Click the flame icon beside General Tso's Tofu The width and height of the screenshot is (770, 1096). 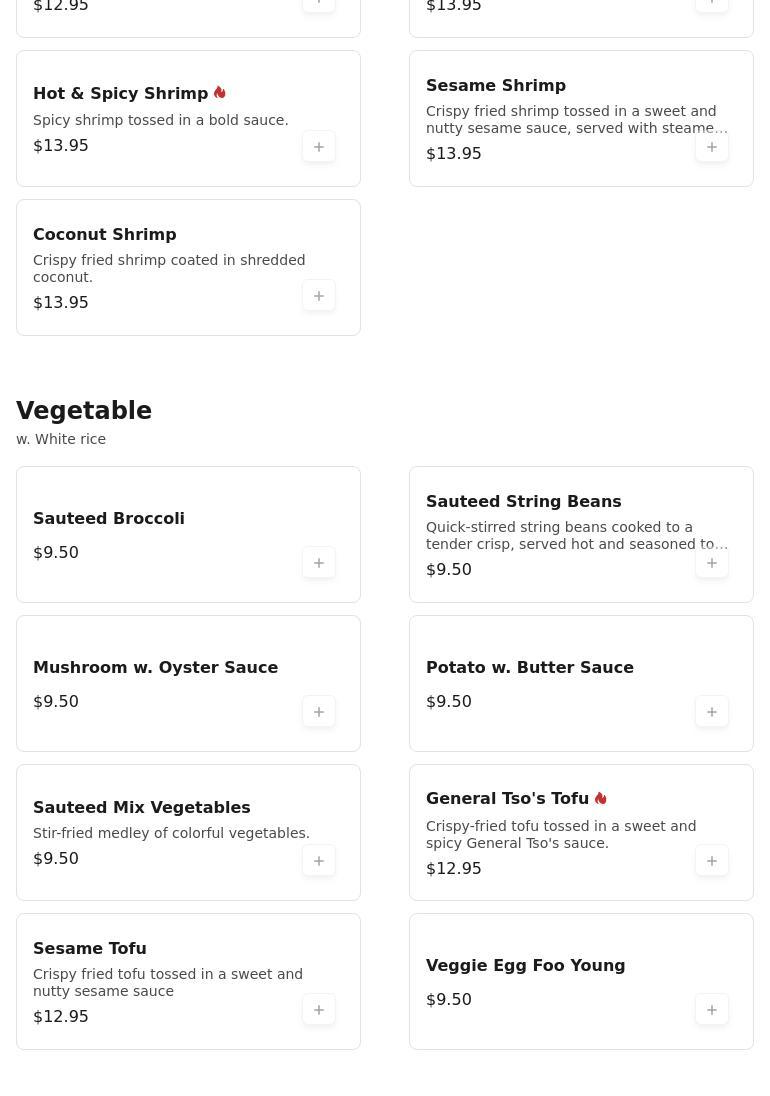point(600,798)
